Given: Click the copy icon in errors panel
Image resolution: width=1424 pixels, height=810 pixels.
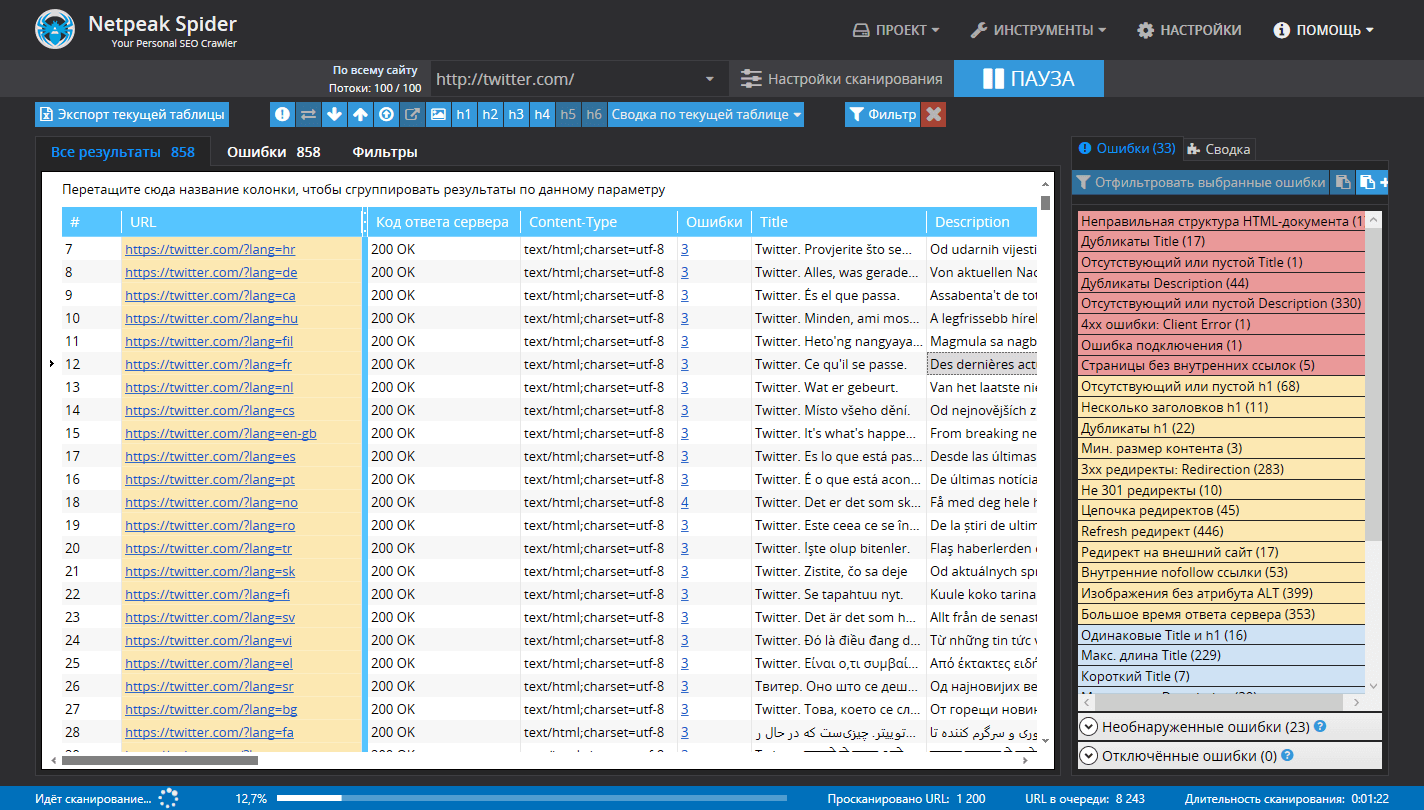Looking at the screenshot, I should (x=1344, y=182).
